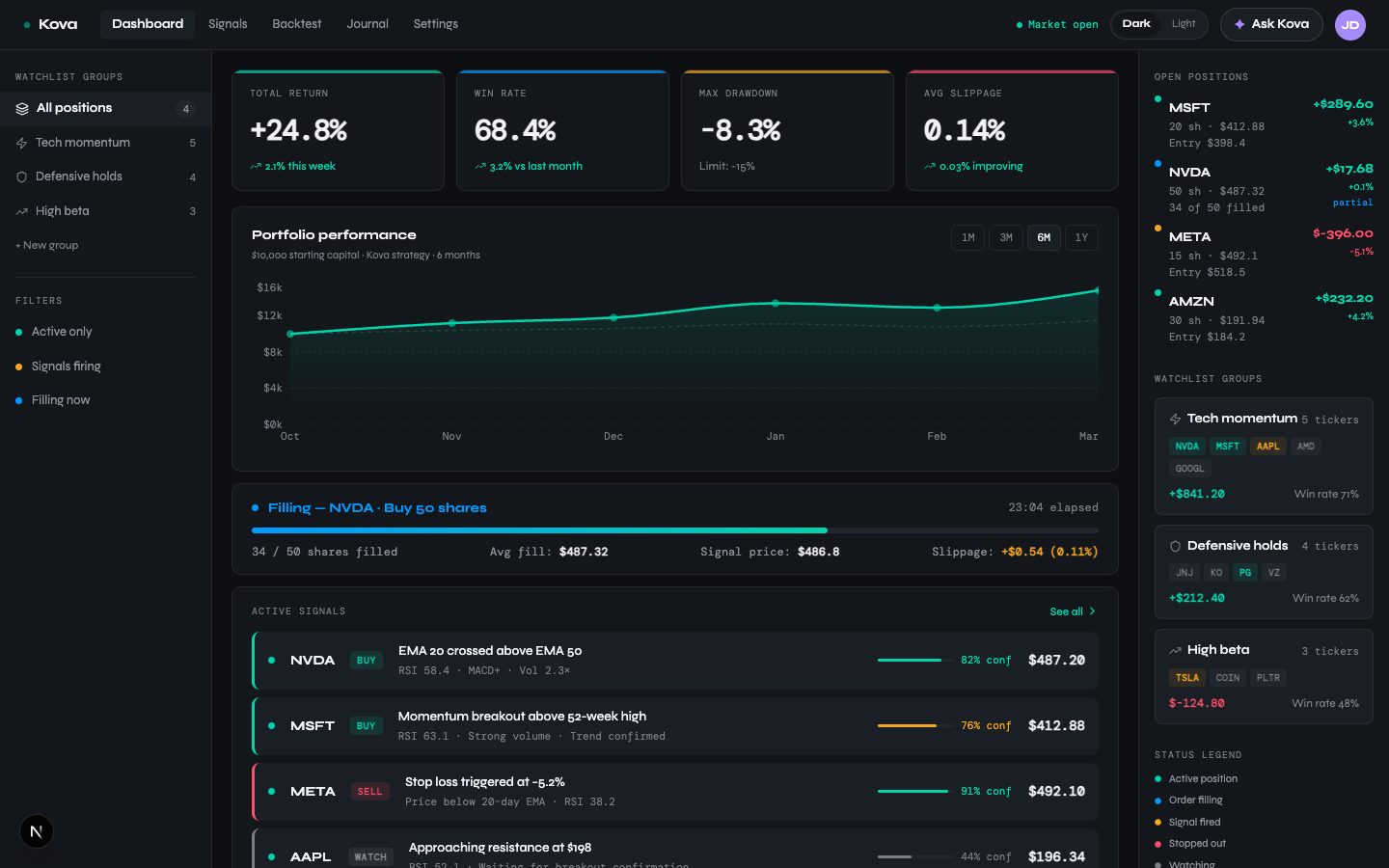1389x868 pixels.
Task: Click the Mar data point on performance chart
Action: pos(1097,290)
